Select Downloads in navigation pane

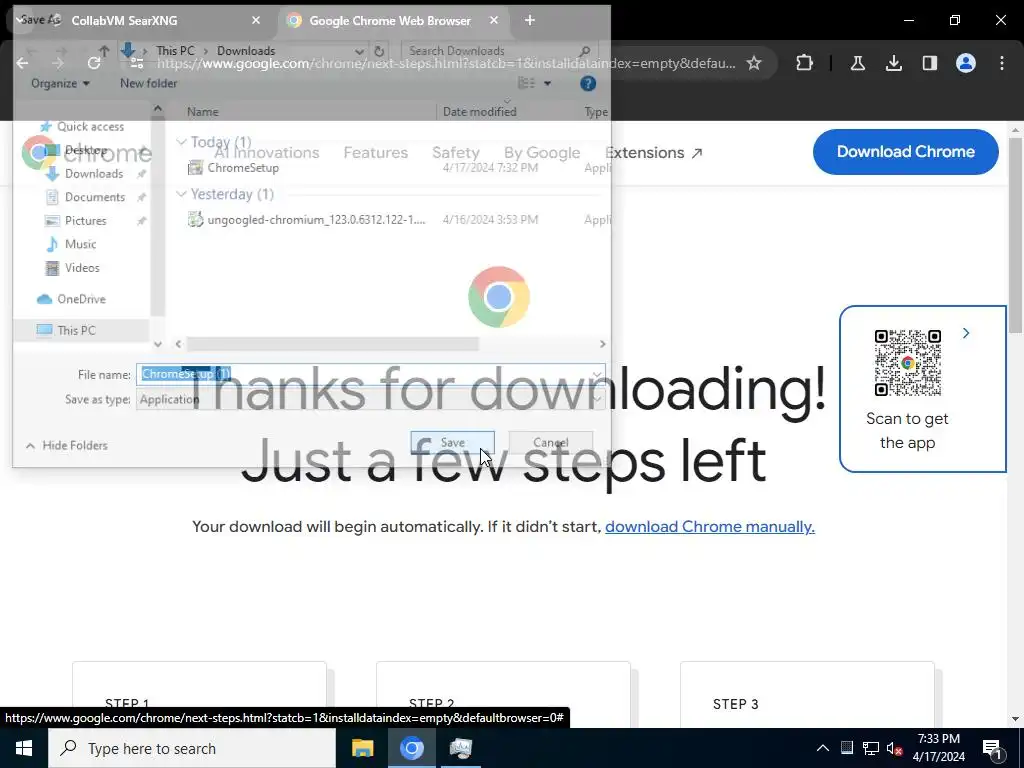[x=93, y=174]
